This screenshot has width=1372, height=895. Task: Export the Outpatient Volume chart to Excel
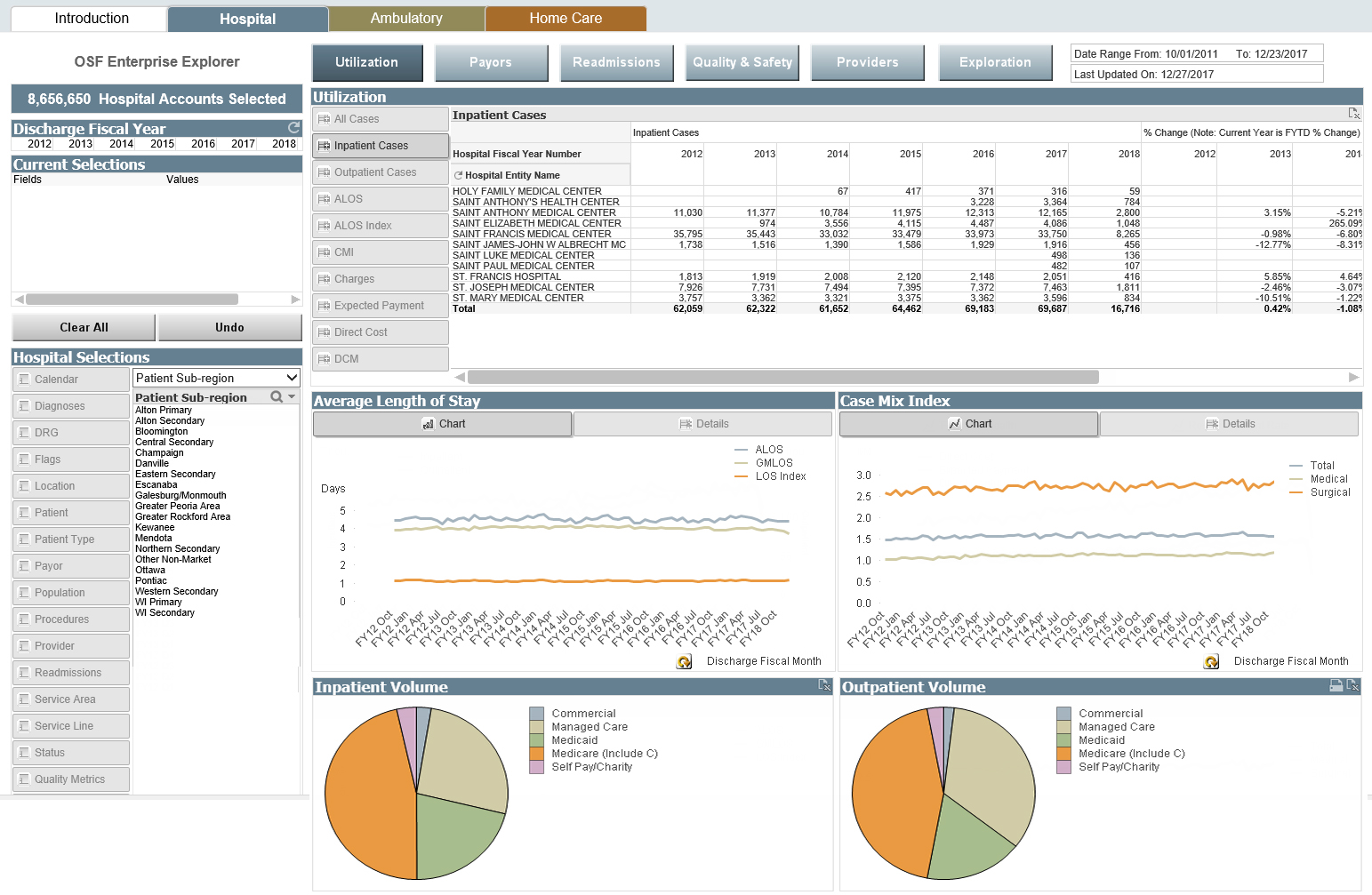(x=1352, y=685)
